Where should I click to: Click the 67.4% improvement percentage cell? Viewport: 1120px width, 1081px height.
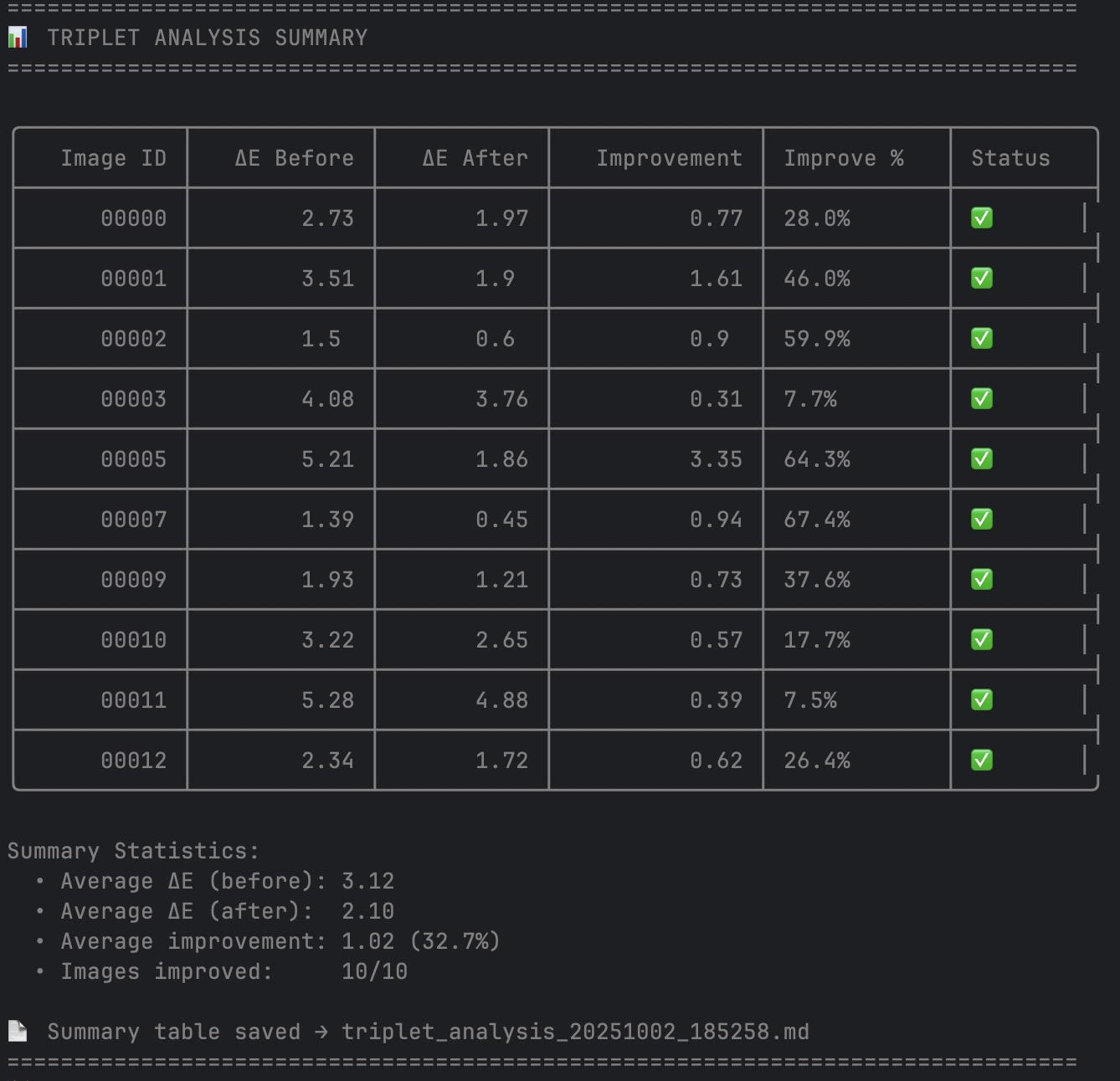click(x=816, y=520)
